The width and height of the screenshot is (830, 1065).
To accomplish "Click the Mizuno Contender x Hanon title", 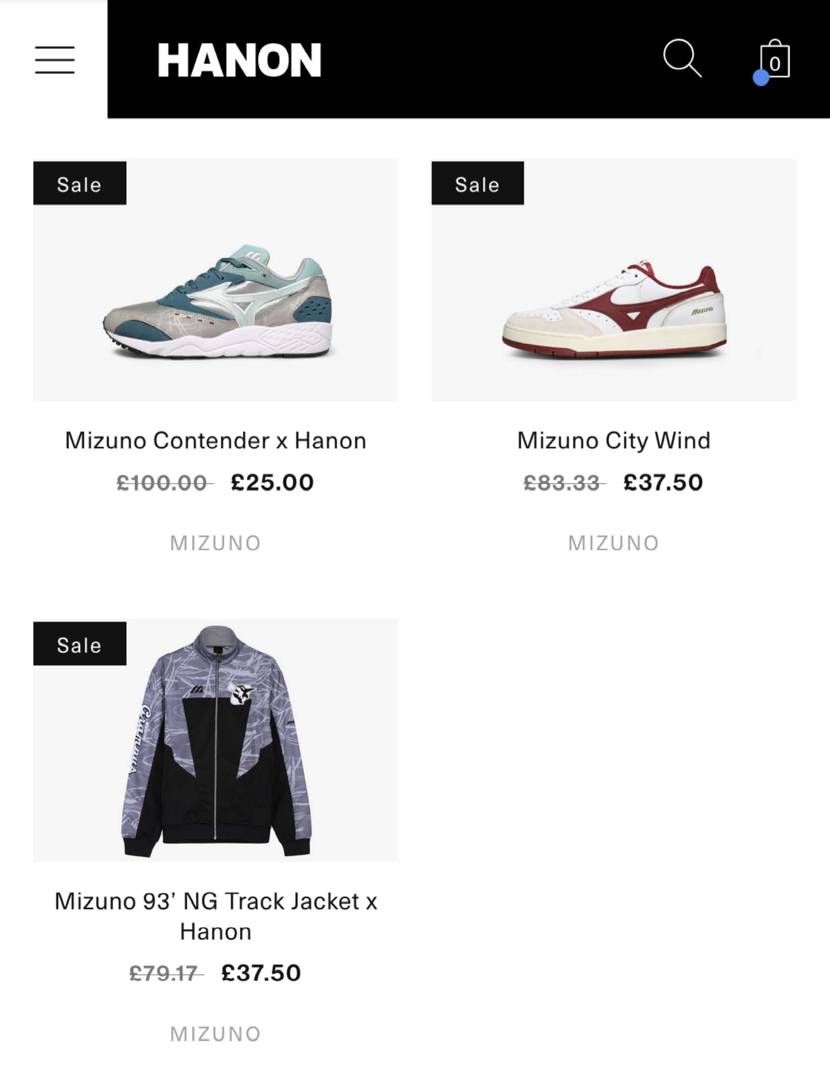I will tap(216, 440).
